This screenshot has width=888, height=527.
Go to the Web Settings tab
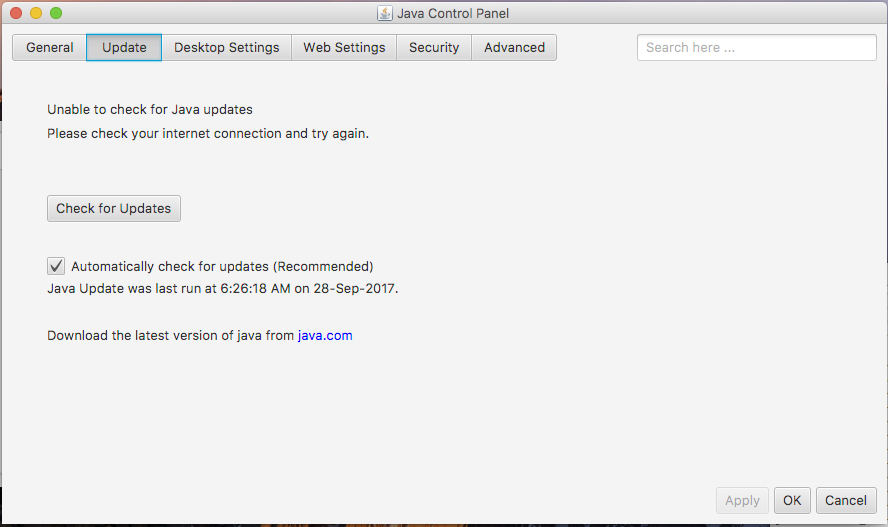tap(344, 47)
